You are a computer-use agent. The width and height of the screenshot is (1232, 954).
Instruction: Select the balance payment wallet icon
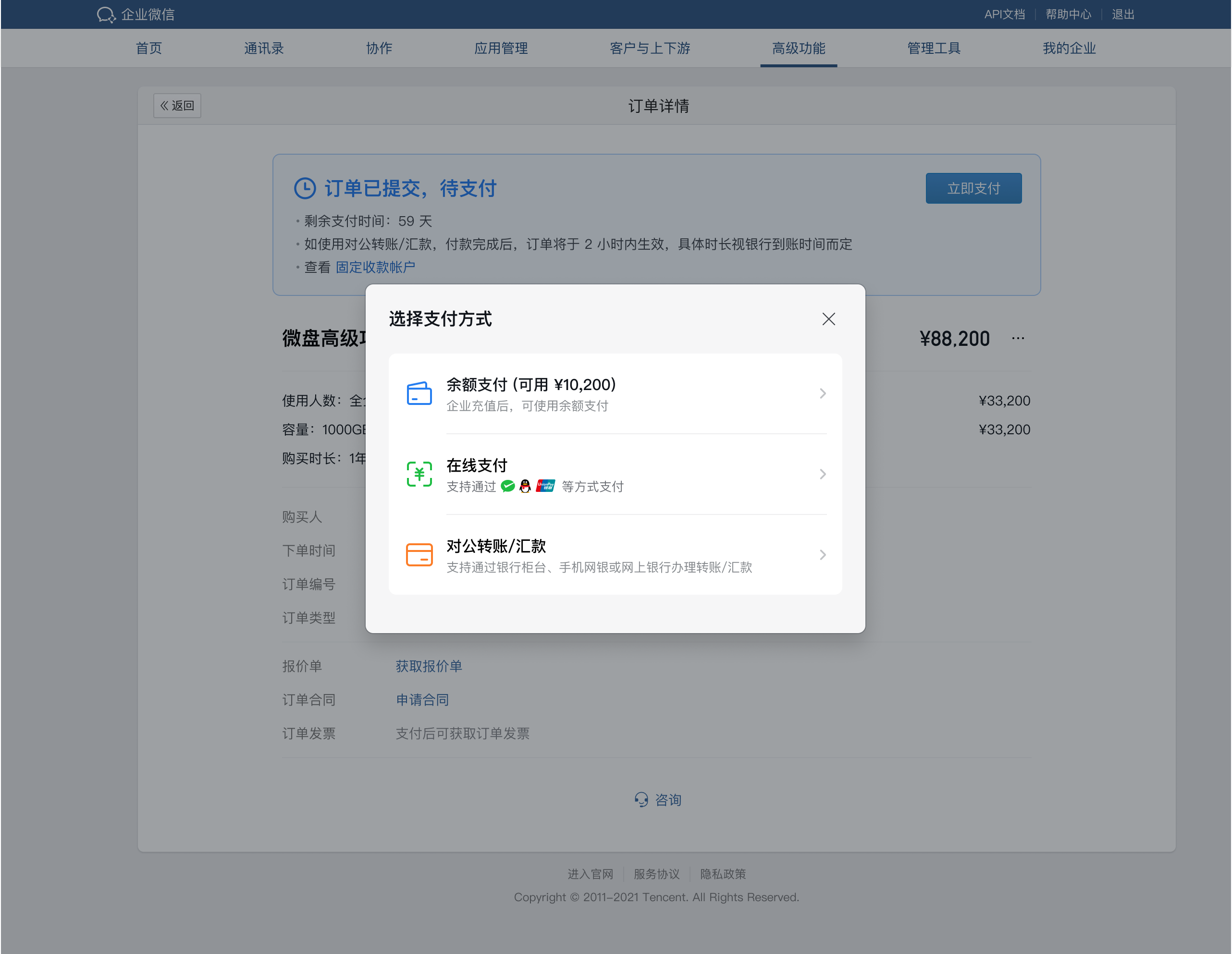[x=419, y=393]
